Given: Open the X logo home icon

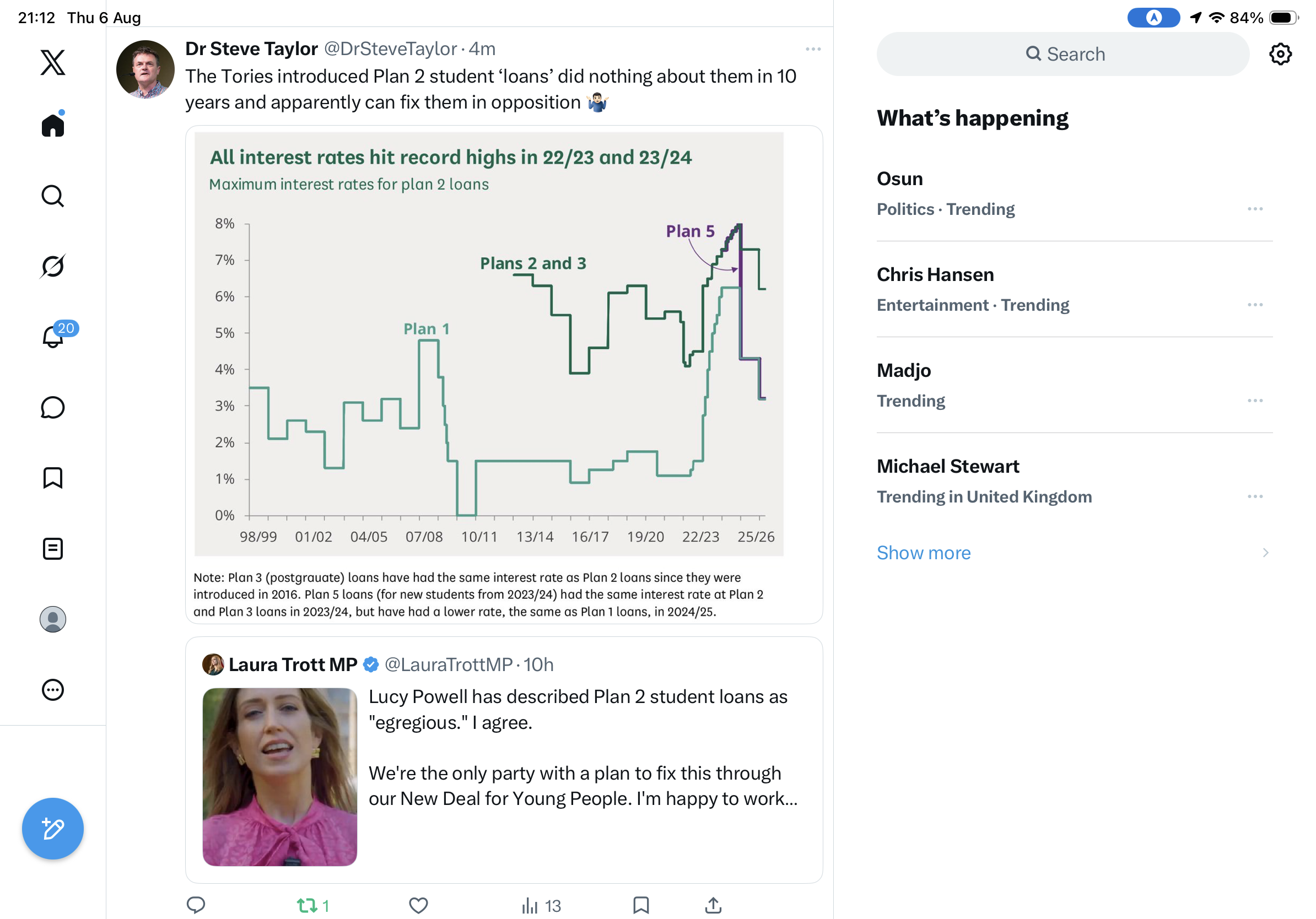Looking at the screenshot, I should (53, 62).
